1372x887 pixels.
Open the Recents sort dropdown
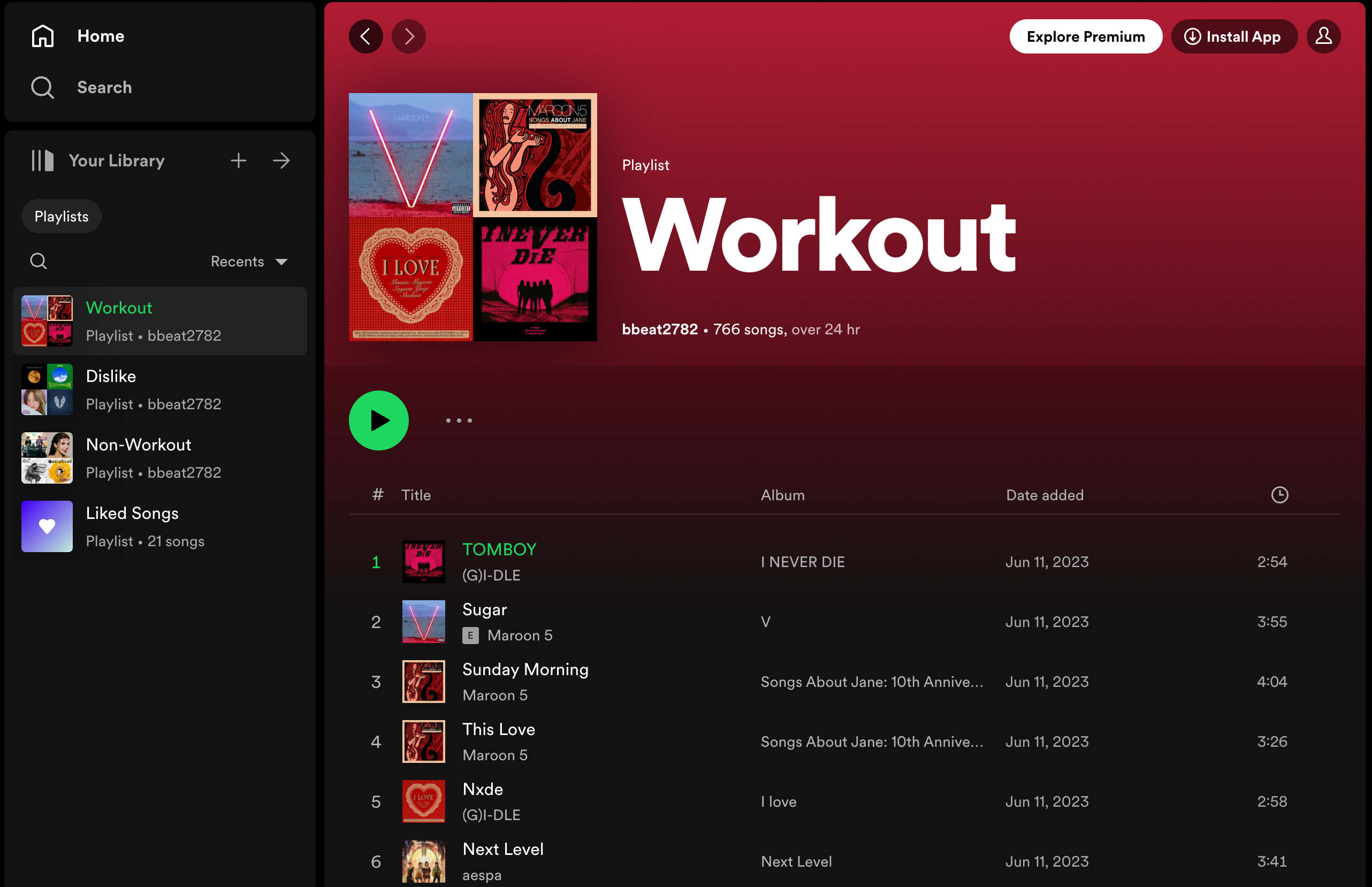point(249,262)
